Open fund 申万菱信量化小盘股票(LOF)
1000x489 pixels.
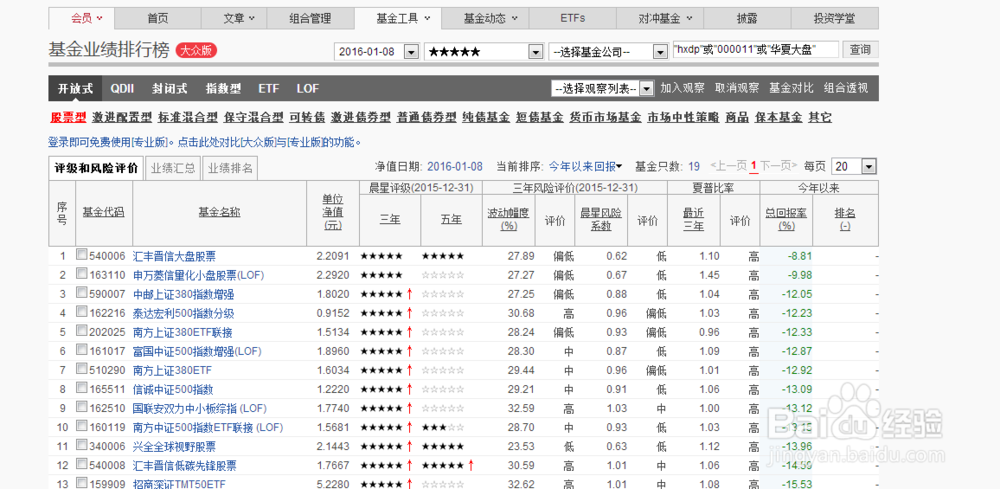click(x=198, y=275)
